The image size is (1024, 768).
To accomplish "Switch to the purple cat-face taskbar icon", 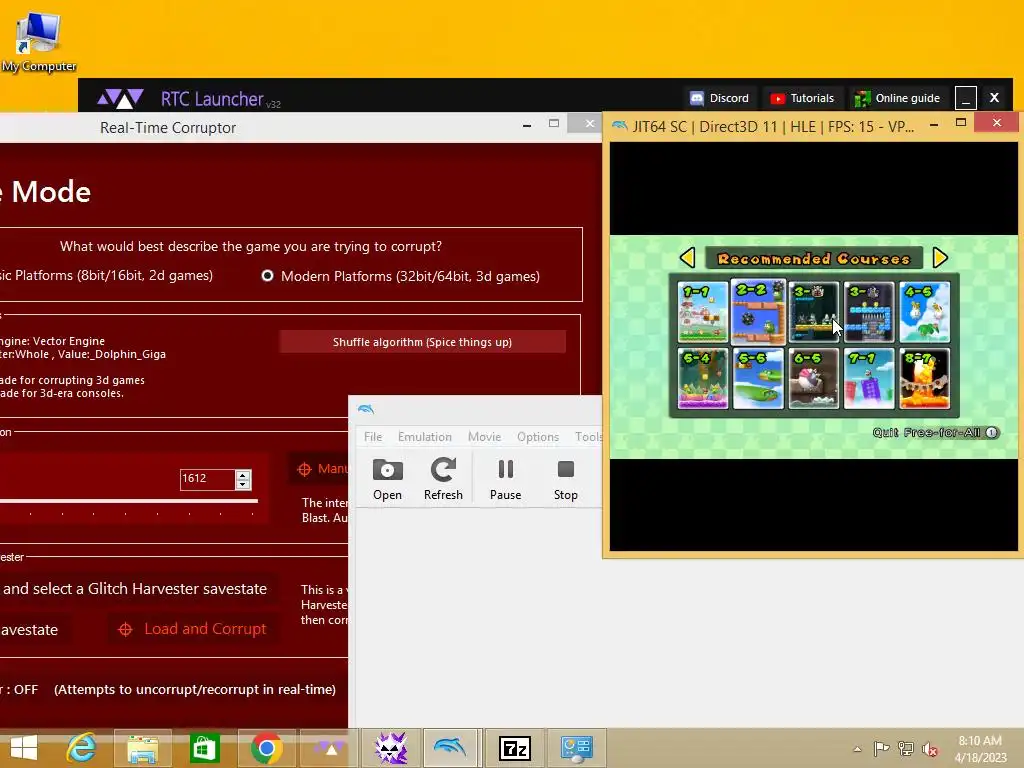I will pos(391,748).
